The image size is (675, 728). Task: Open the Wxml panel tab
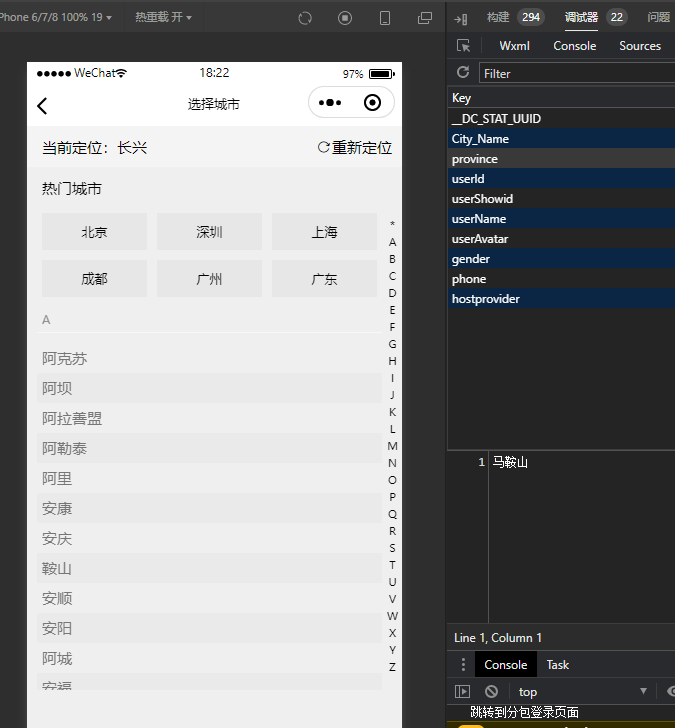514,46
